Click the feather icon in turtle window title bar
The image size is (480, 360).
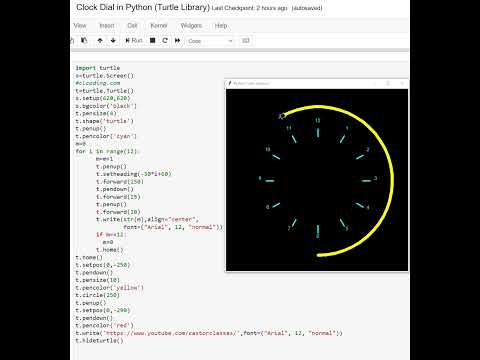(229, 83)
